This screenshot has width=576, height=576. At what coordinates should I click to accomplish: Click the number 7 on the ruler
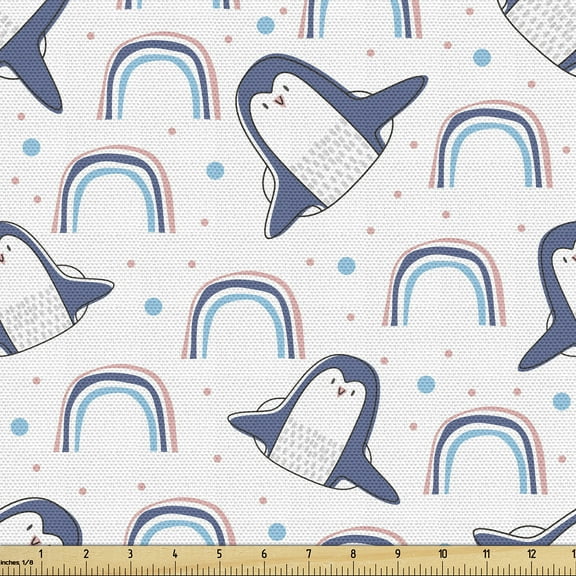click(309, 554)
